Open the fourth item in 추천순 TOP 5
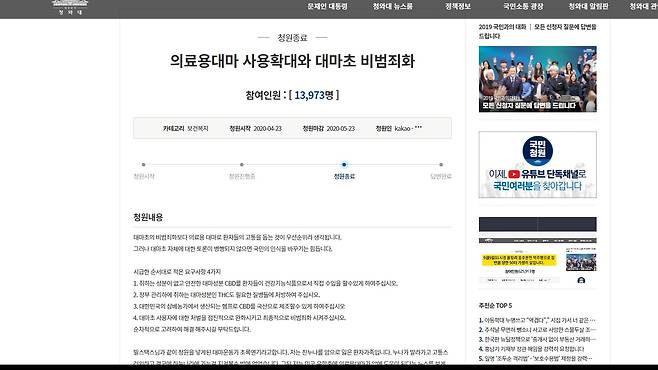This screenshot has height=370, width=658. [x=531, y=349]
